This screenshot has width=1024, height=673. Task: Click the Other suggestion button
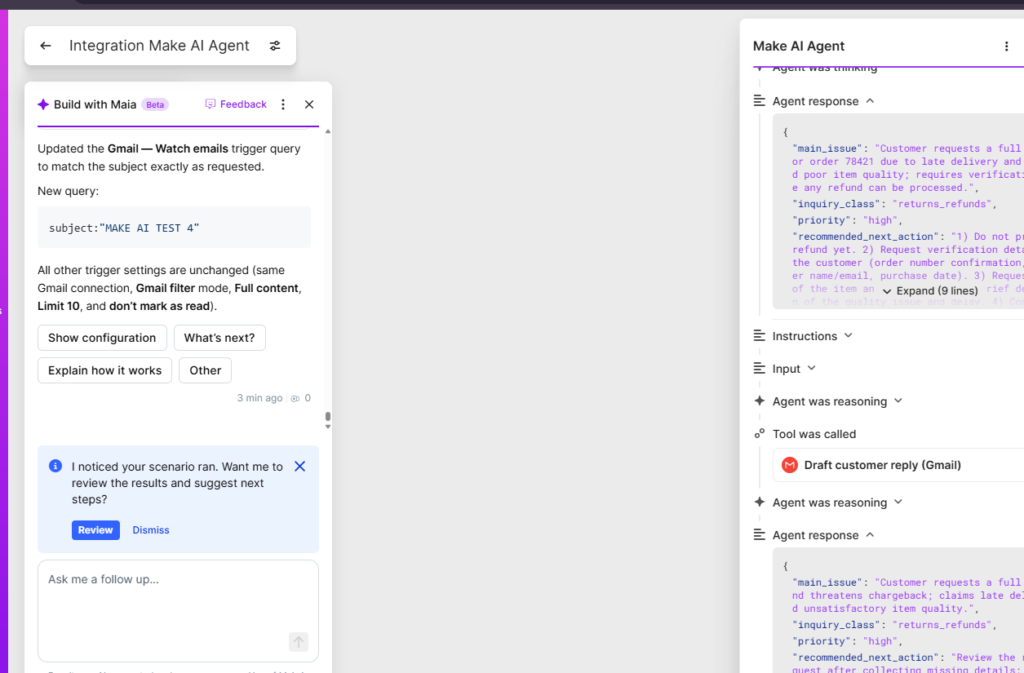pyautogui.click(x=205, y=370)
